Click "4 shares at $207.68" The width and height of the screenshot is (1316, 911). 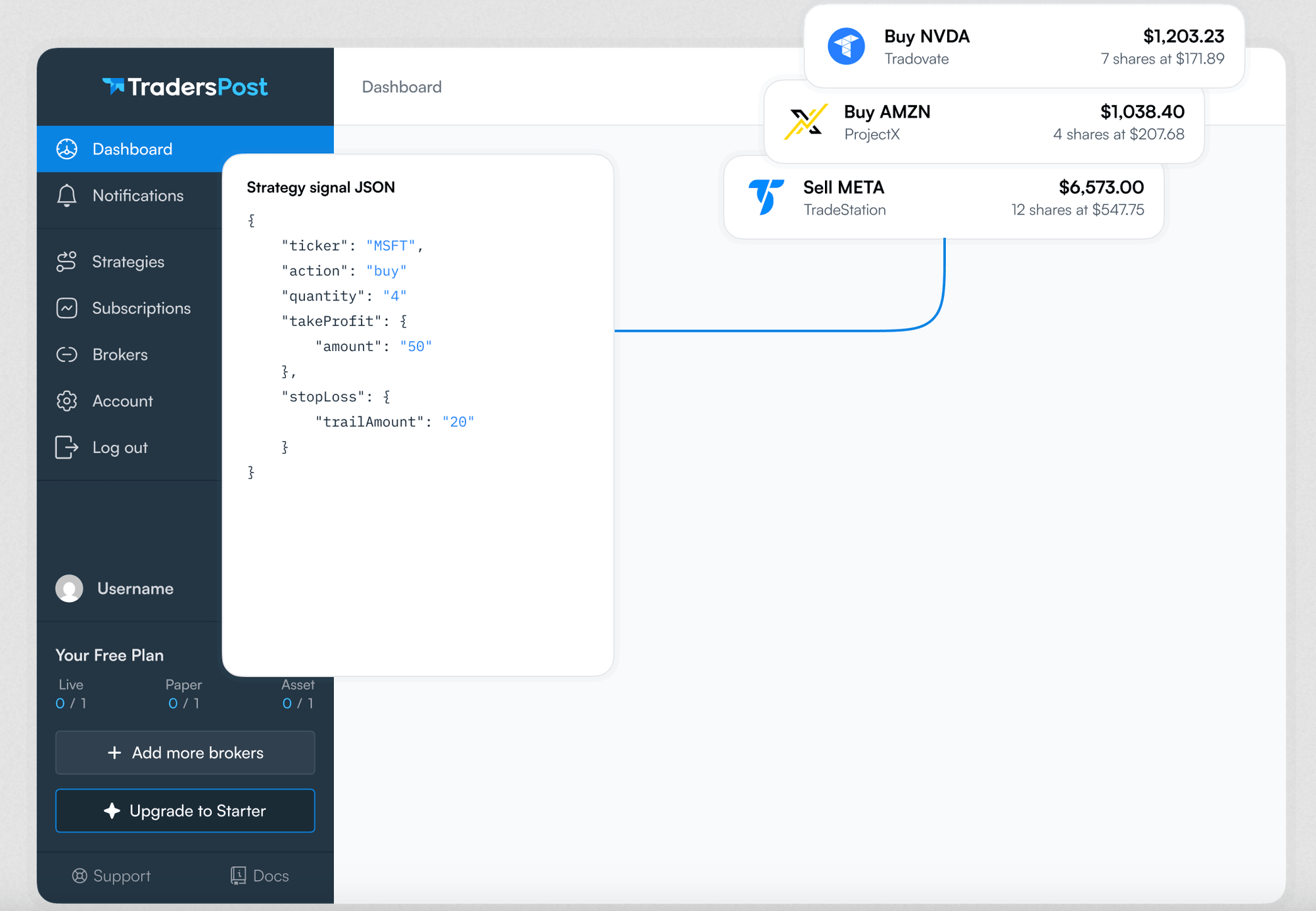coord(1119,135)
